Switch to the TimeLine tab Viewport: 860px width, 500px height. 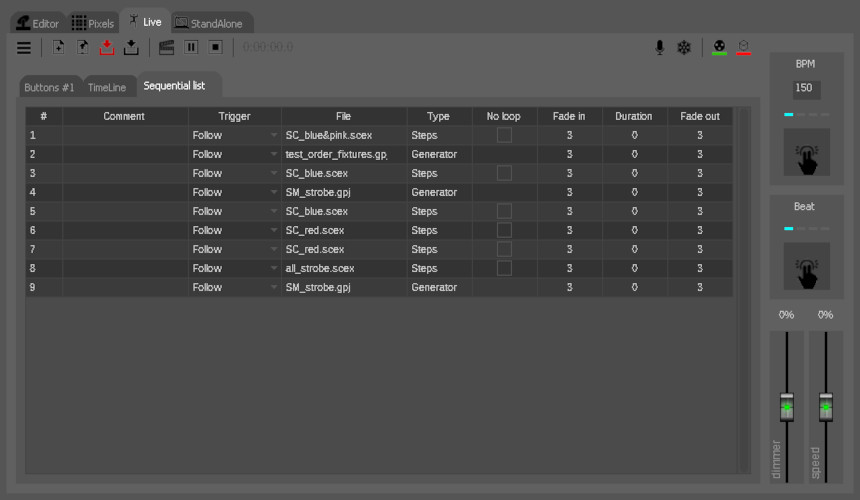(x=107, y=87)
